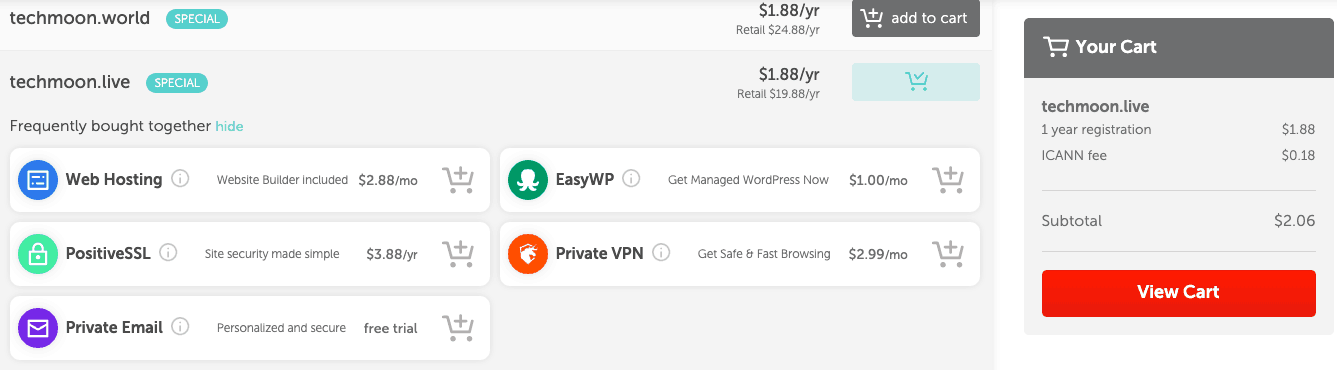This screenshot has height=370, width=1337.
Task: Click the Your Cart header icon
Action: click(1055, 47)
